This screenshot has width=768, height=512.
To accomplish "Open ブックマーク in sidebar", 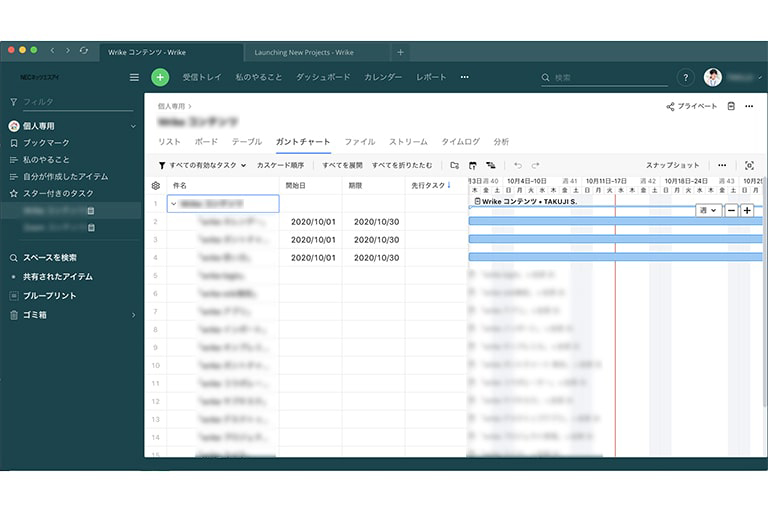I will (x=46, y=143).
